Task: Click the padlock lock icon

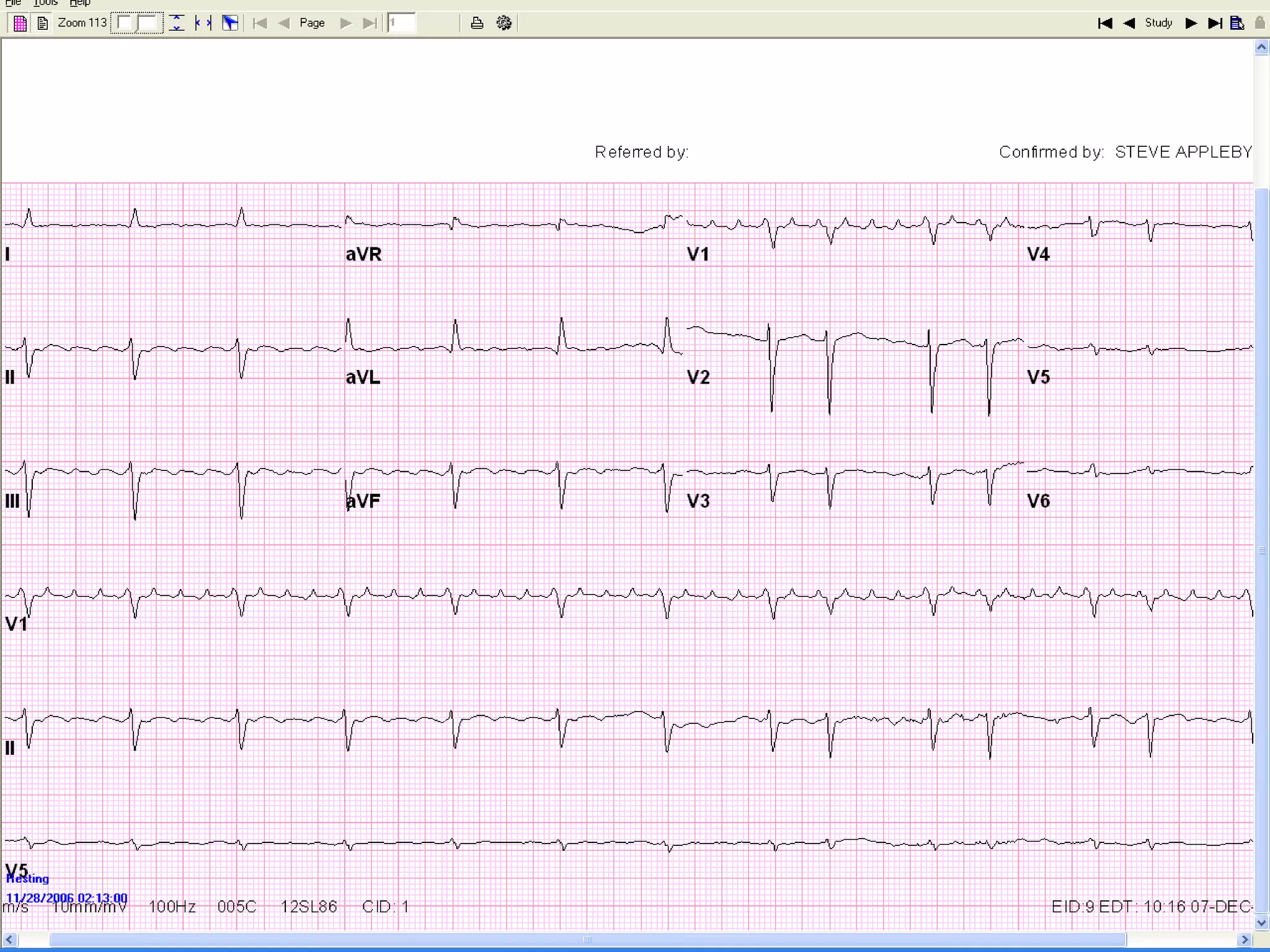Action: (1259, 23)
